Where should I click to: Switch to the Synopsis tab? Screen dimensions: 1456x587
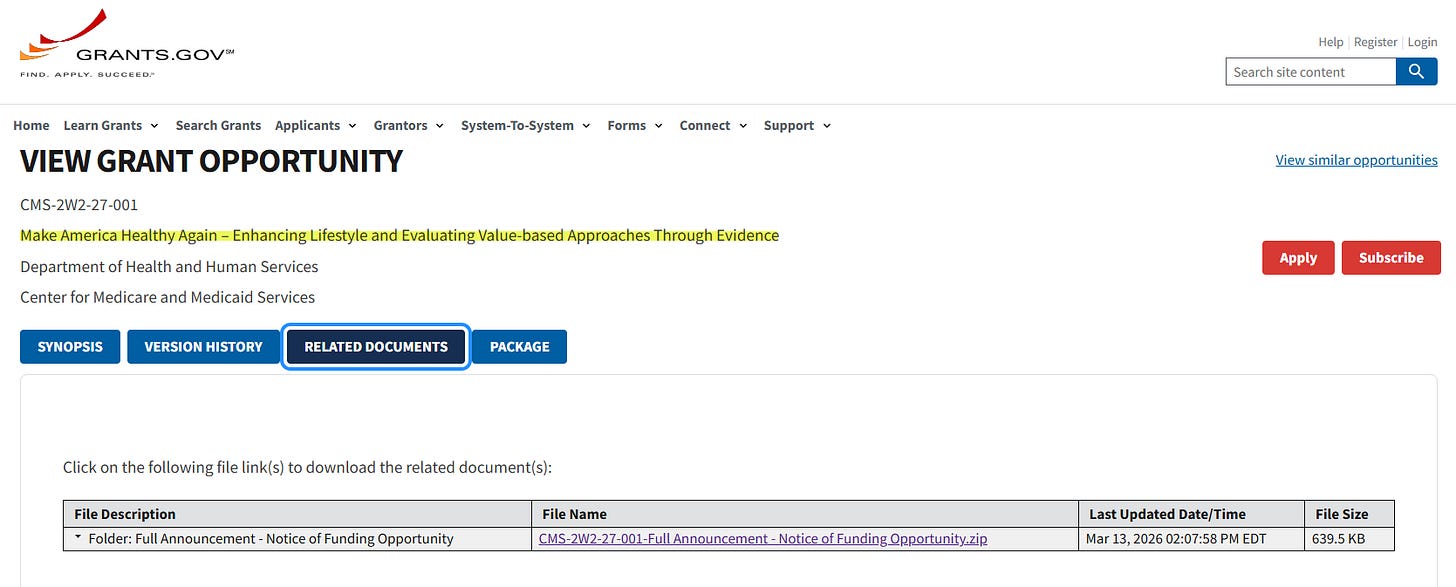pyautogui.click(x=70, y=346)
